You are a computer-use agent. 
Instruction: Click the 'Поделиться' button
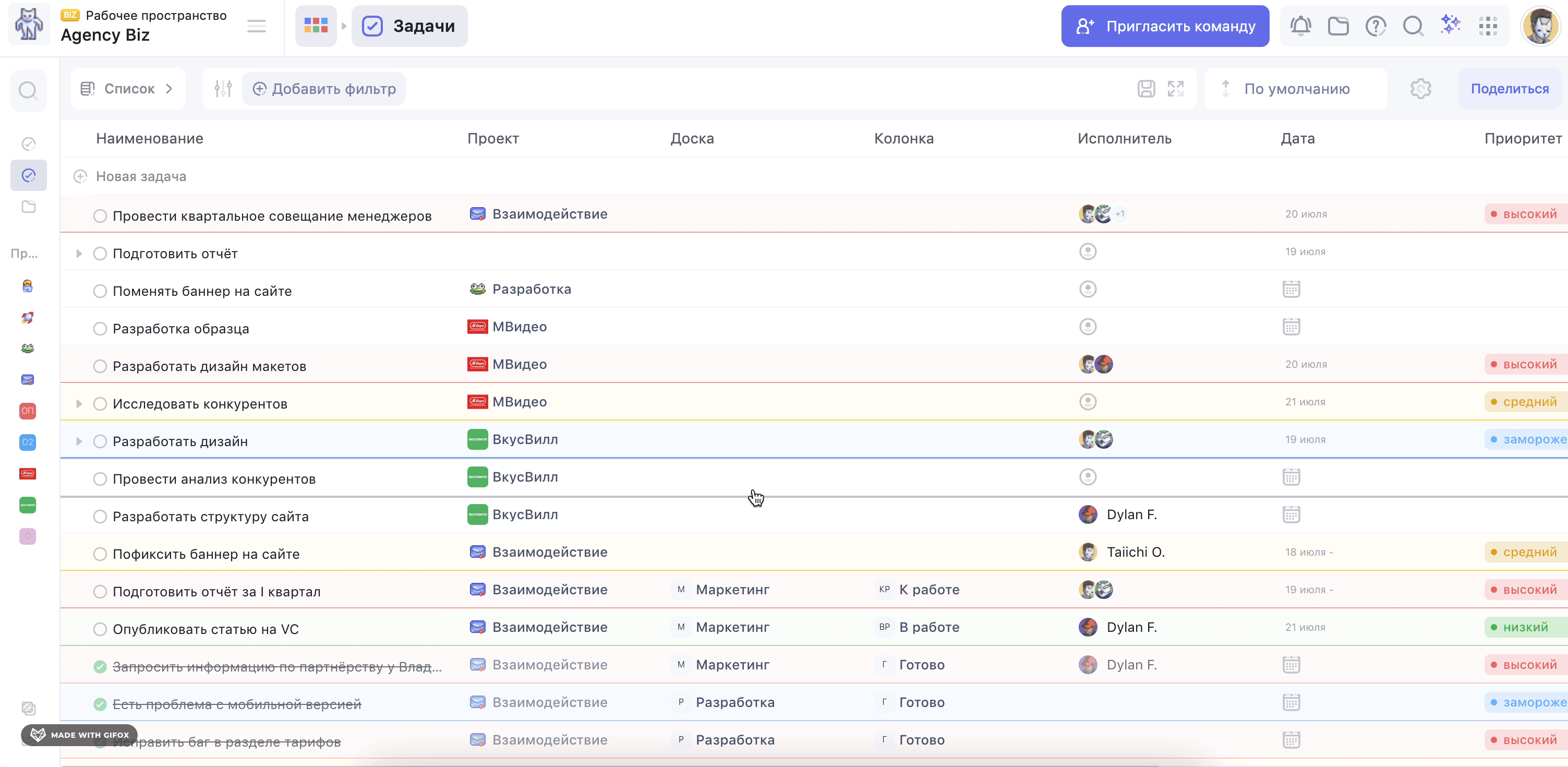[x=1509, y=89]
